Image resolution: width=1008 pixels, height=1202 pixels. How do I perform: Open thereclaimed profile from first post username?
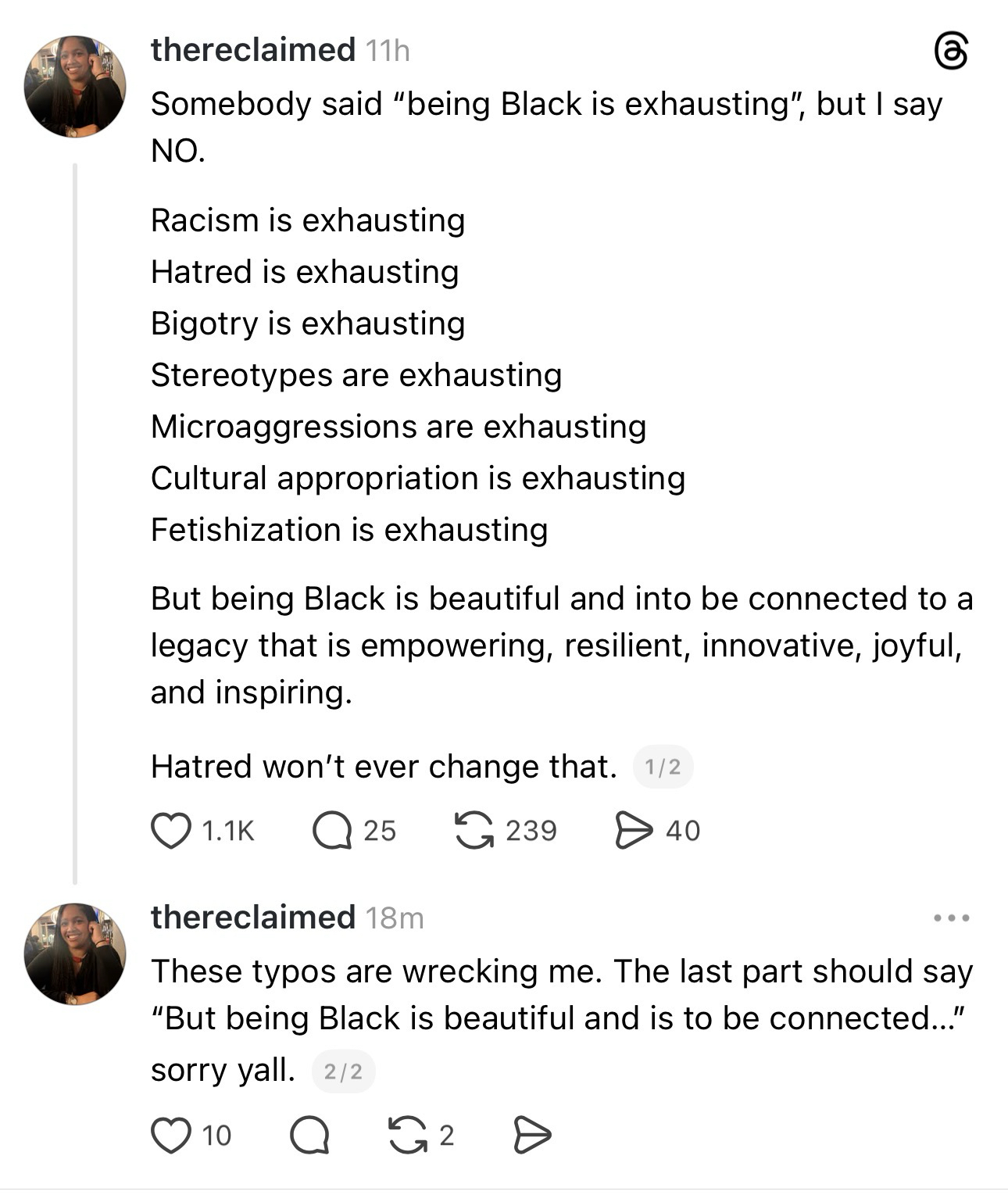point(252,50)
